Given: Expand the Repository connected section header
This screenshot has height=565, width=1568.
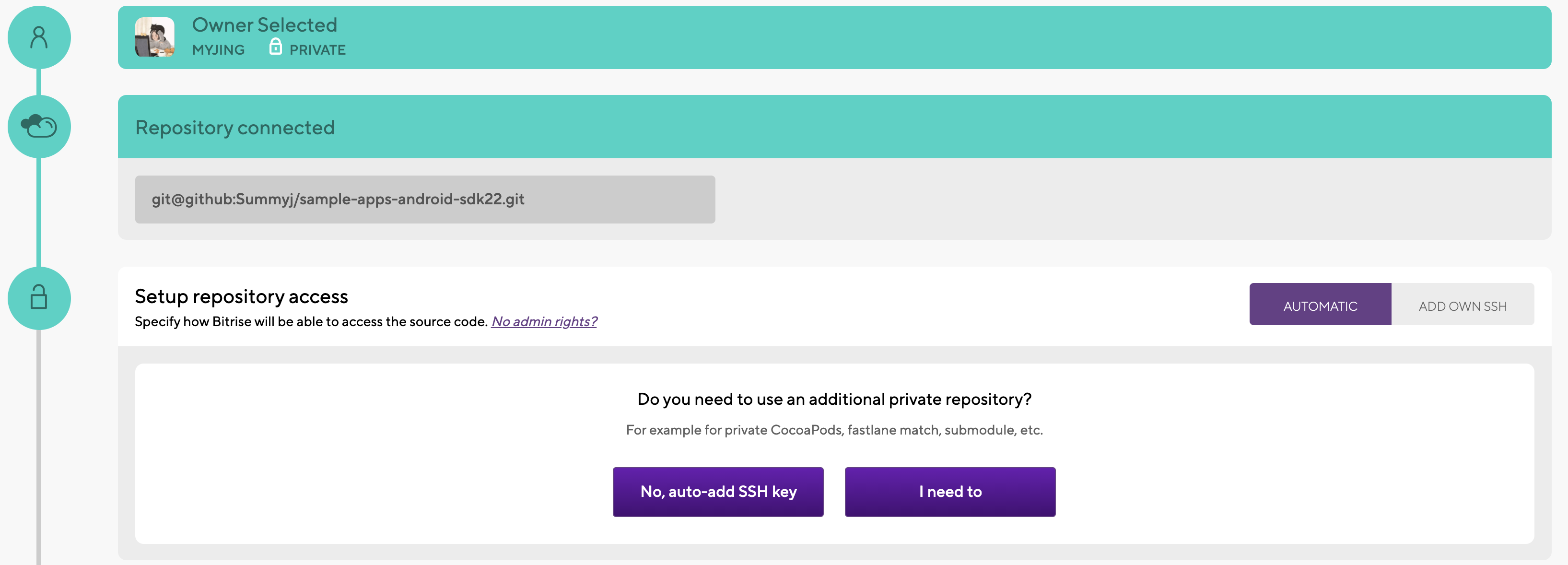Looking at the screenshot, I should [834, 127].
